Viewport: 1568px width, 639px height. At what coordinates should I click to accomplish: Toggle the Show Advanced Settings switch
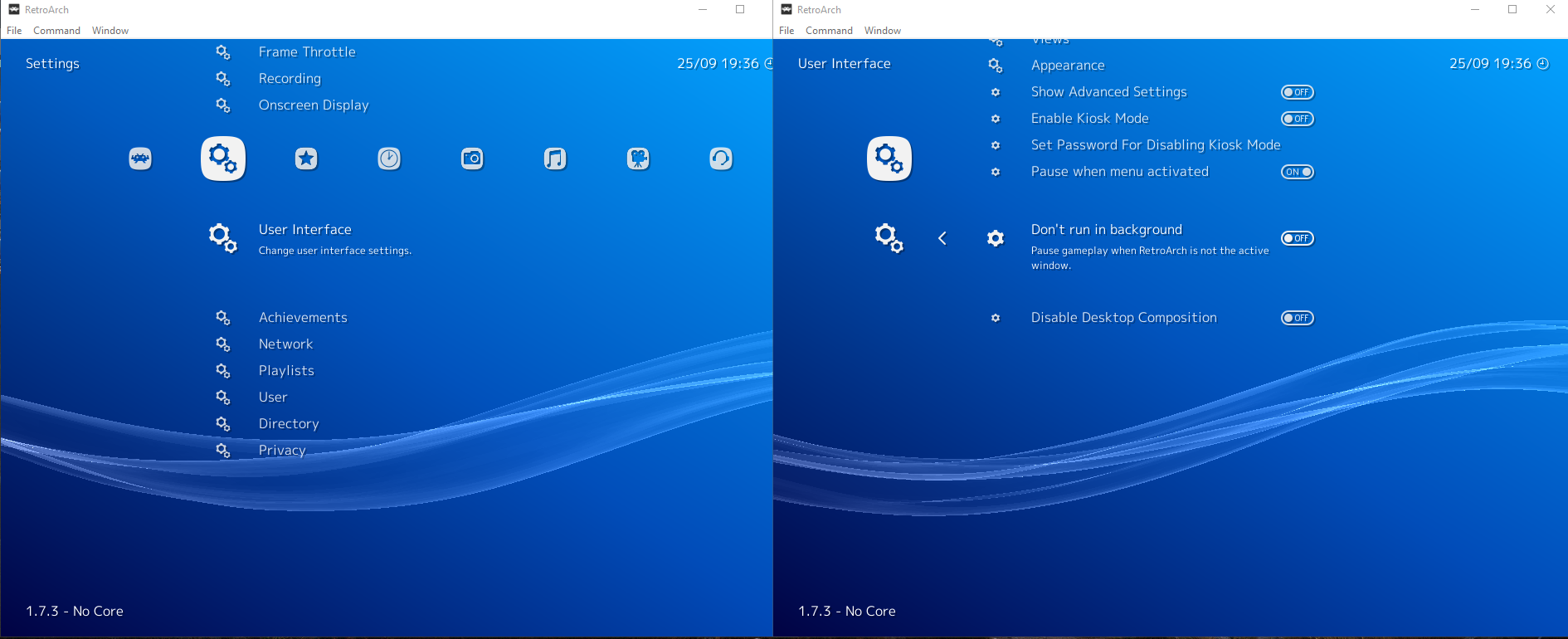point(1297,92)
